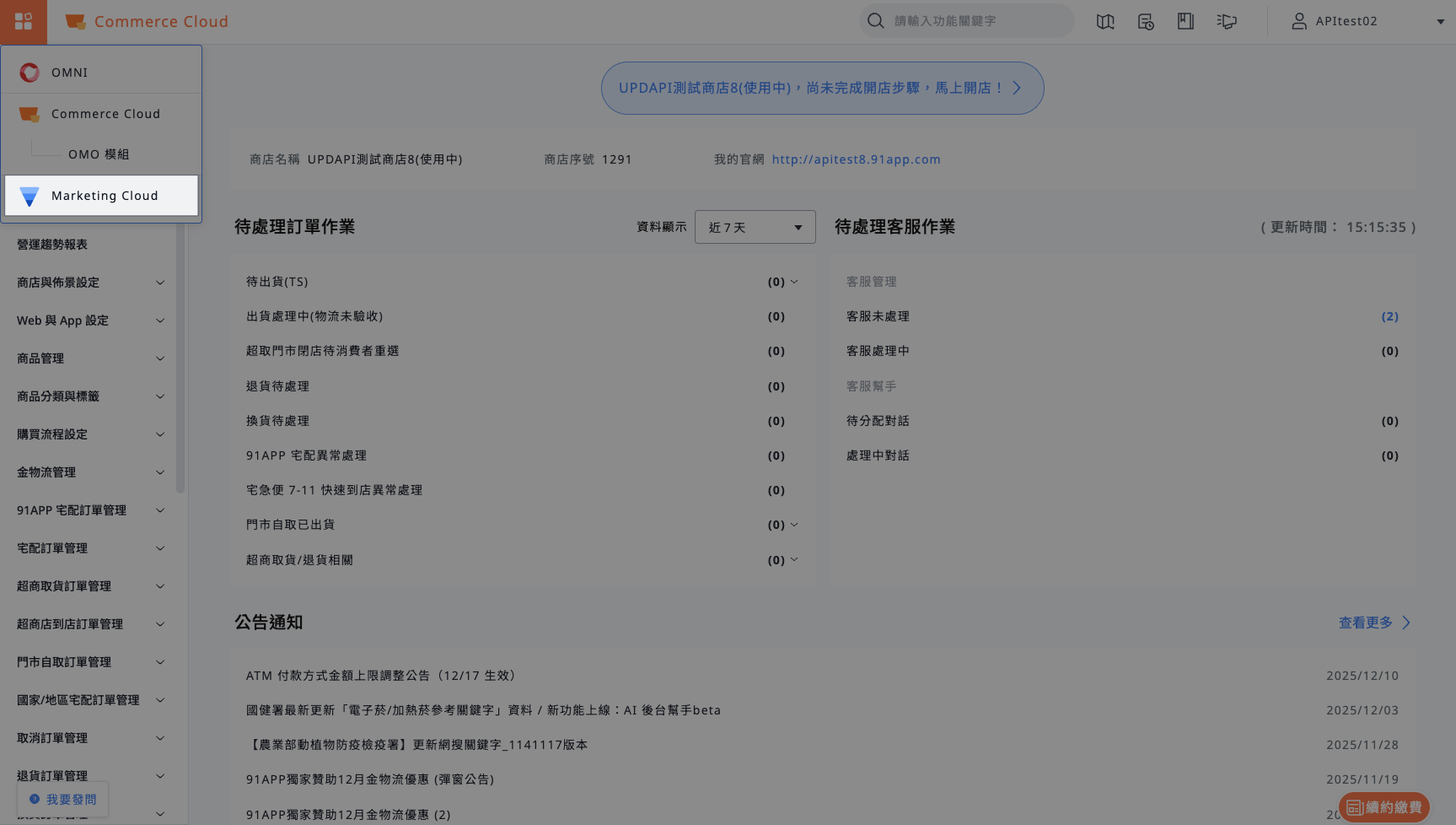Open announcement 【農業部動植物防疫檢疫署】更新
The image size is (1456, 825).
coord(417,745)
